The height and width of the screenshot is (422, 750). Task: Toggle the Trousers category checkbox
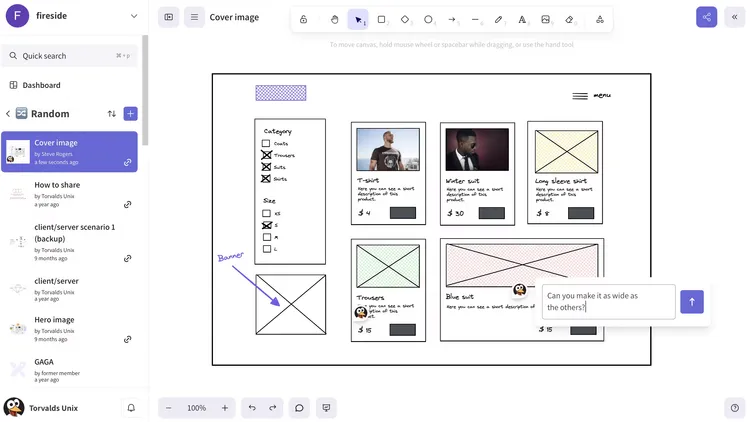click(x=266, y=155)
